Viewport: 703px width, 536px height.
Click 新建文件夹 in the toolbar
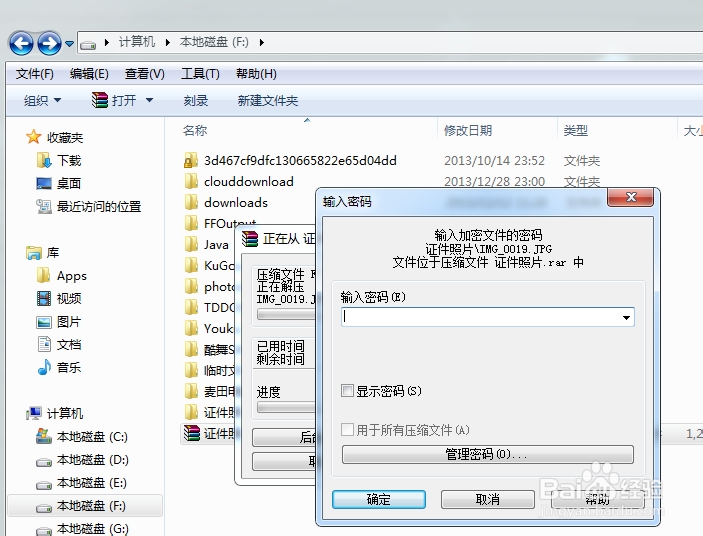268,100
